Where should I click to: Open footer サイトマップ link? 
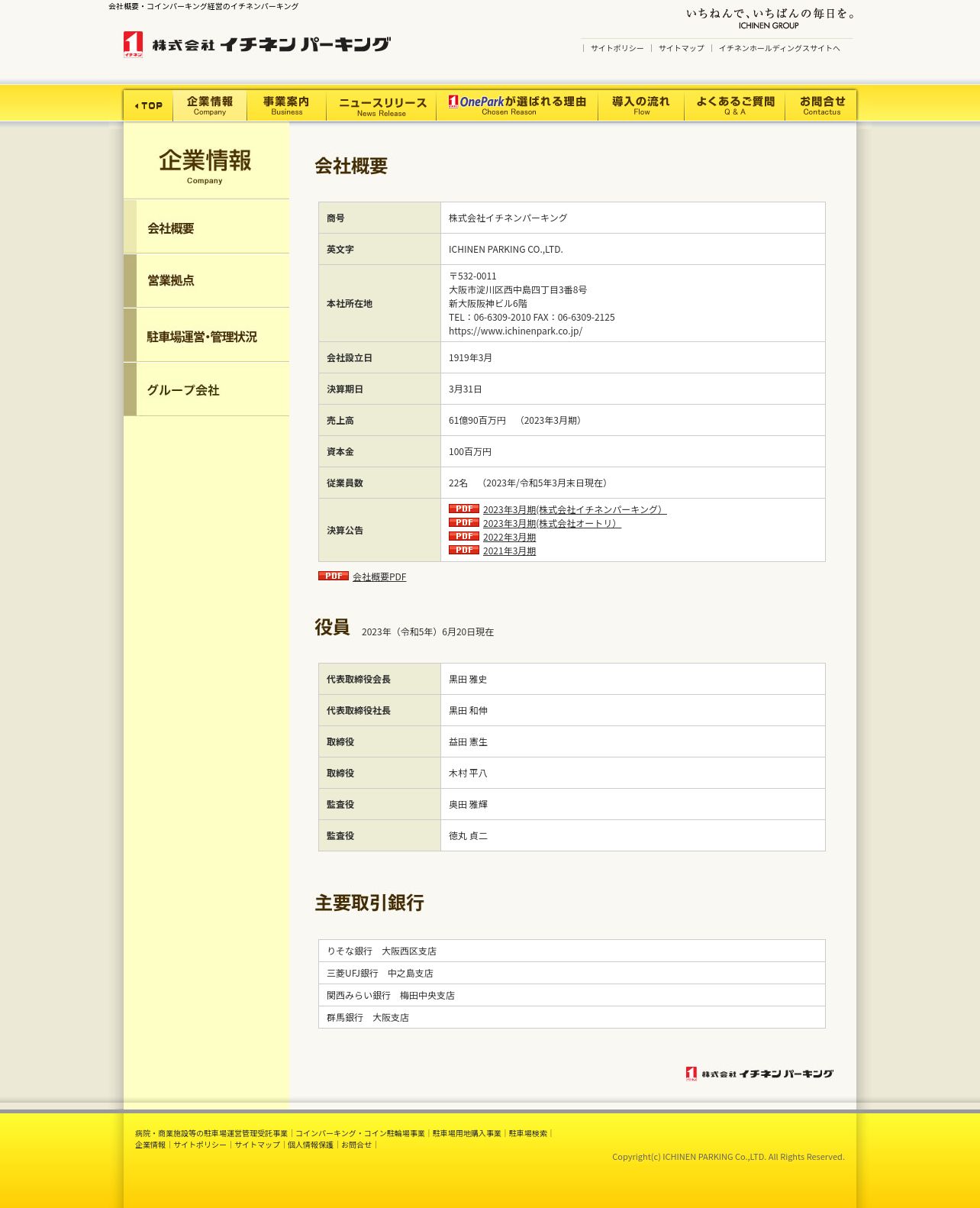257,1145
